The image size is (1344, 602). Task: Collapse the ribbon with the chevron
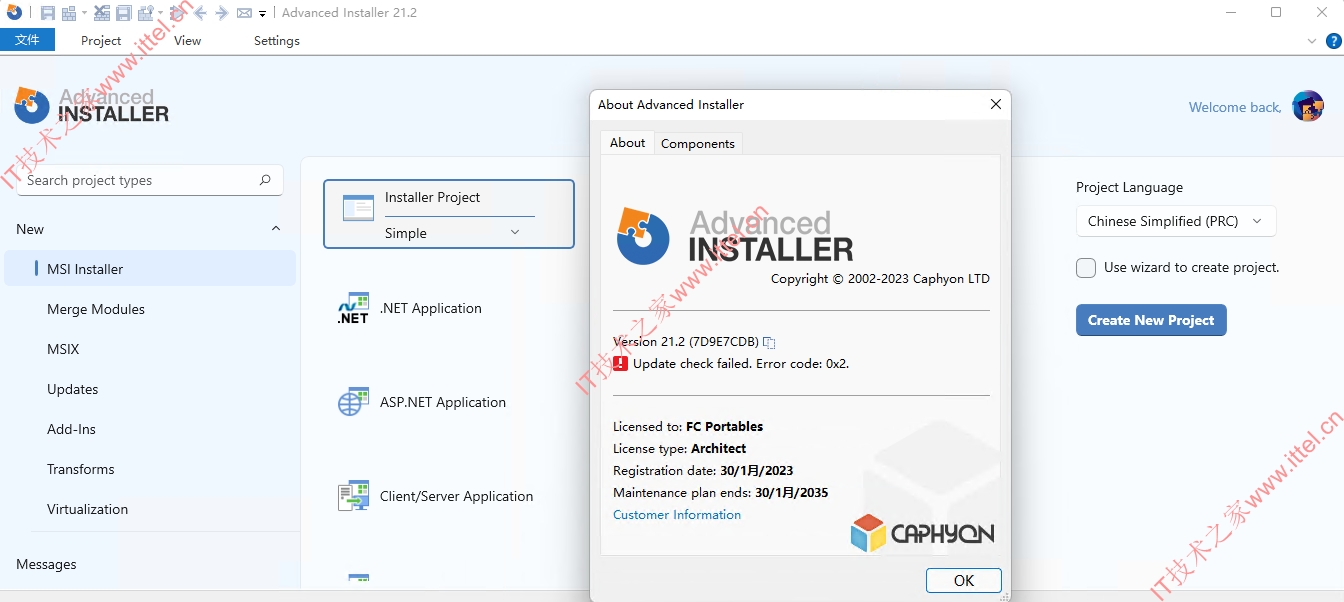[1312, 41]
